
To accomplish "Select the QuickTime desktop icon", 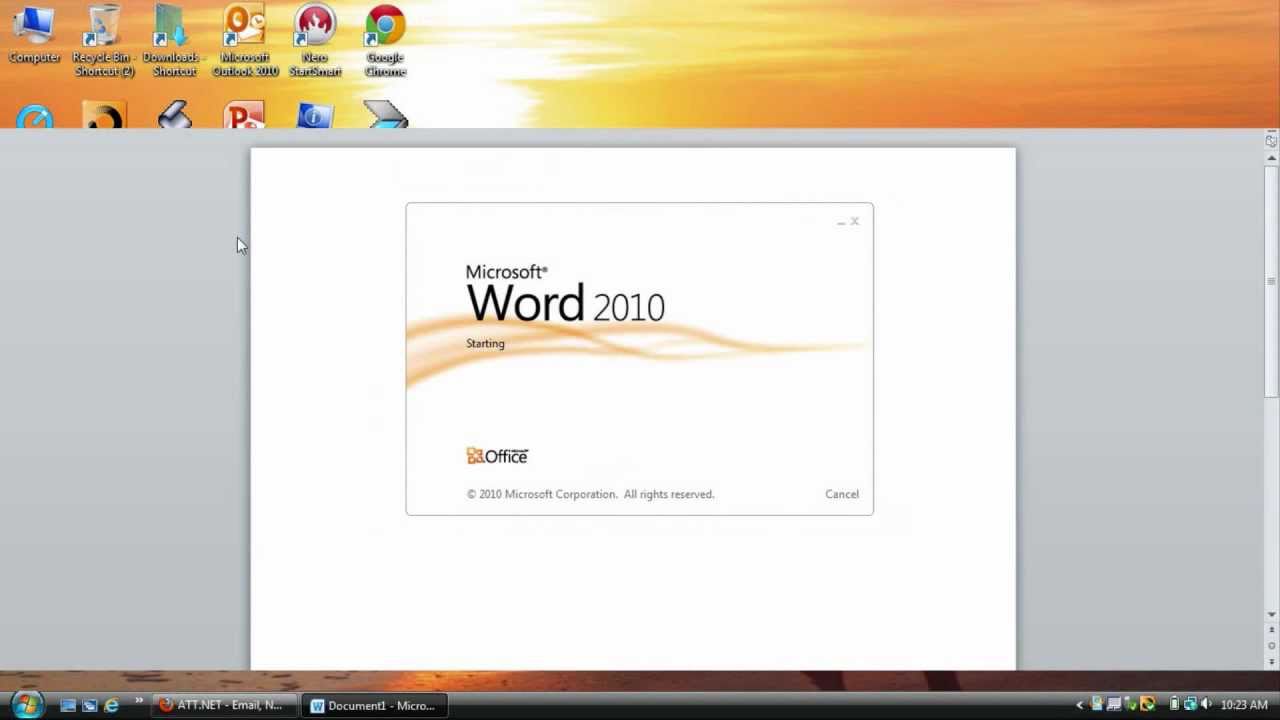I will click(x=35, y=116).
